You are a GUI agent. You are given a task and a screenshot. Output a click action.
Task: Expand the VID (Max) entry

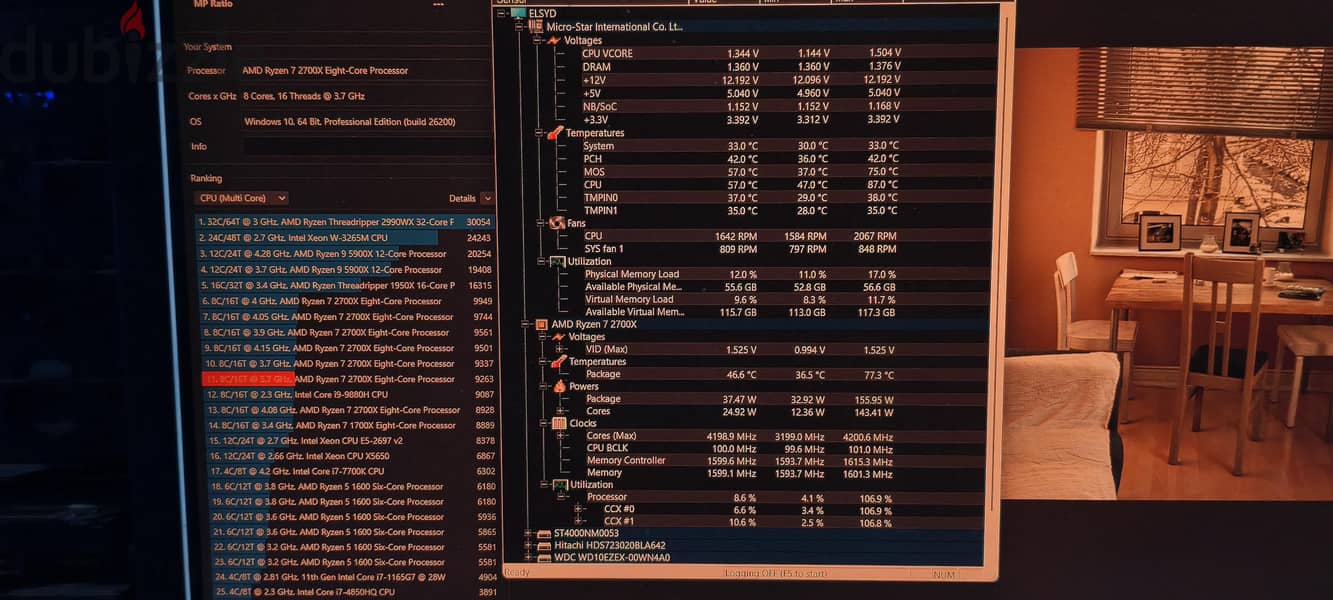(x=560, y=349)
